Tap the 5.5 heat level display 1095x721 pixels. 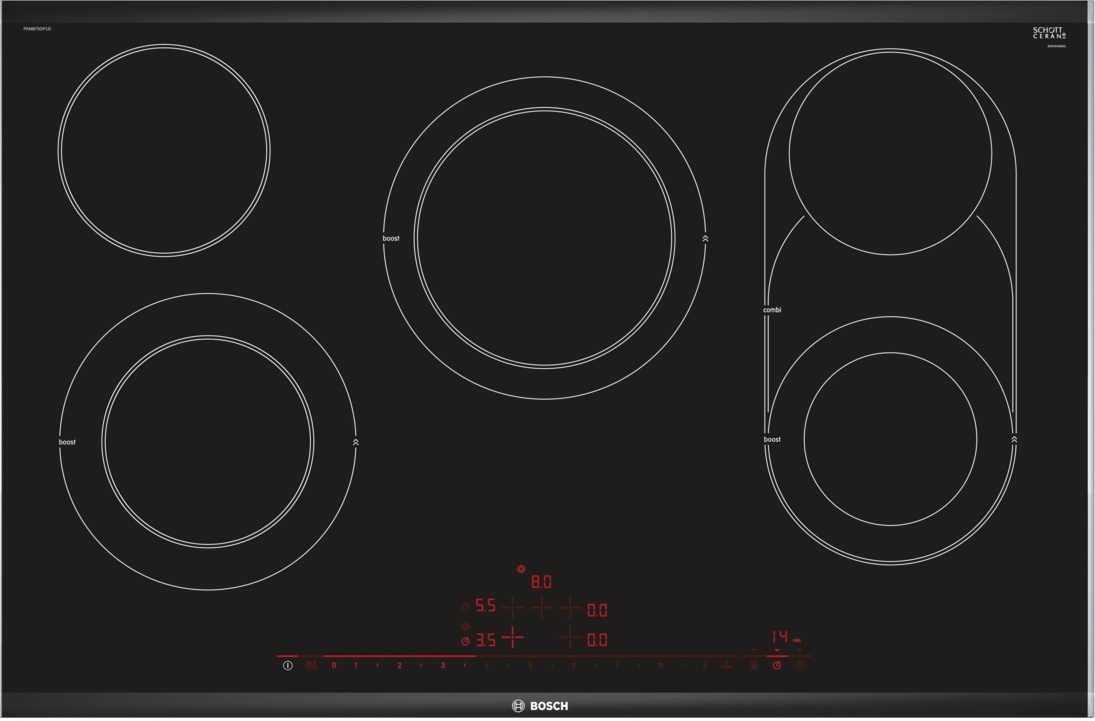(x=485, y=606)
